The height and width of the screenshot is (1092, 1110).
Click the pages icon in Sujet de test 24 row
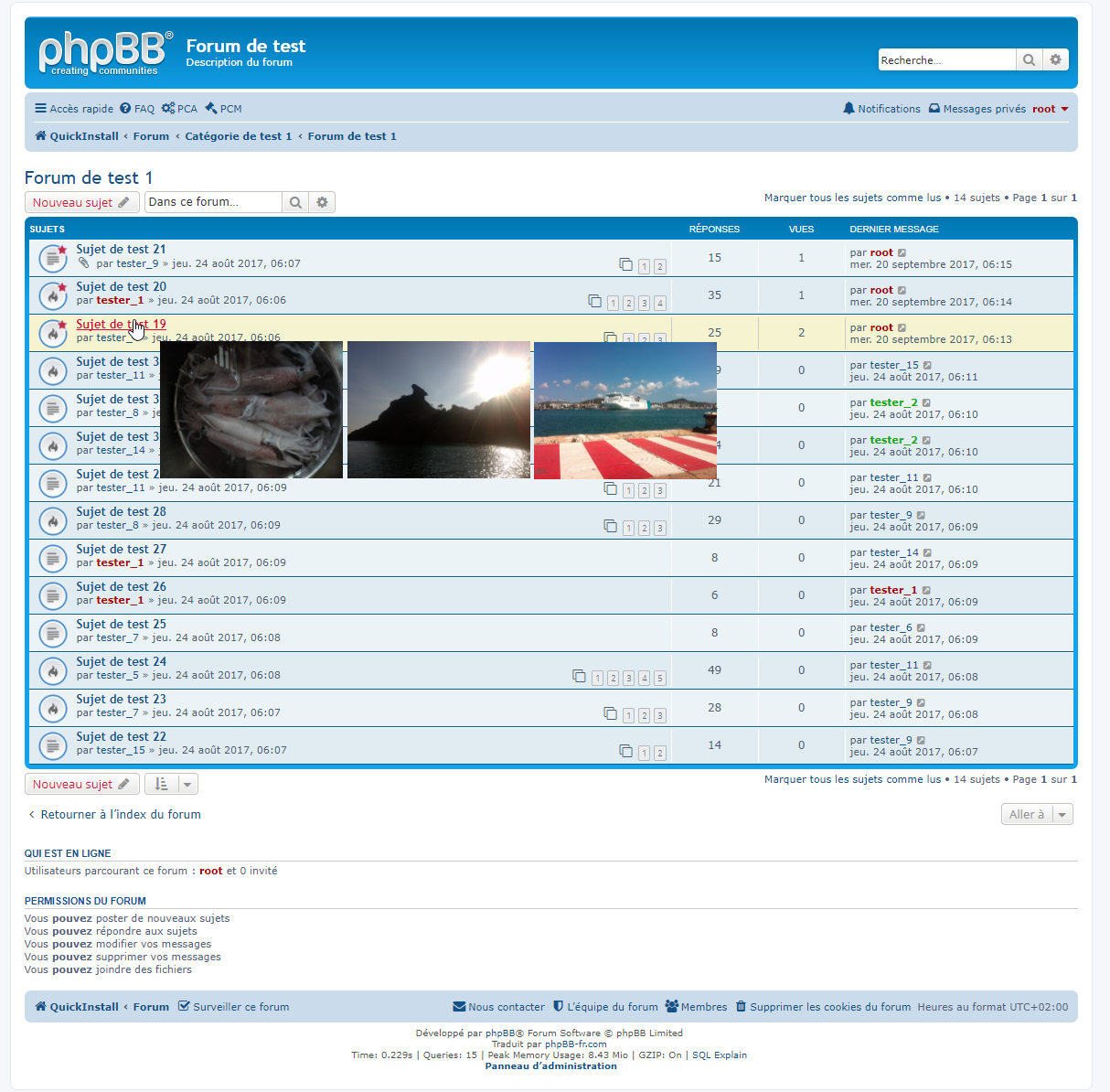[x=579, y=676]
